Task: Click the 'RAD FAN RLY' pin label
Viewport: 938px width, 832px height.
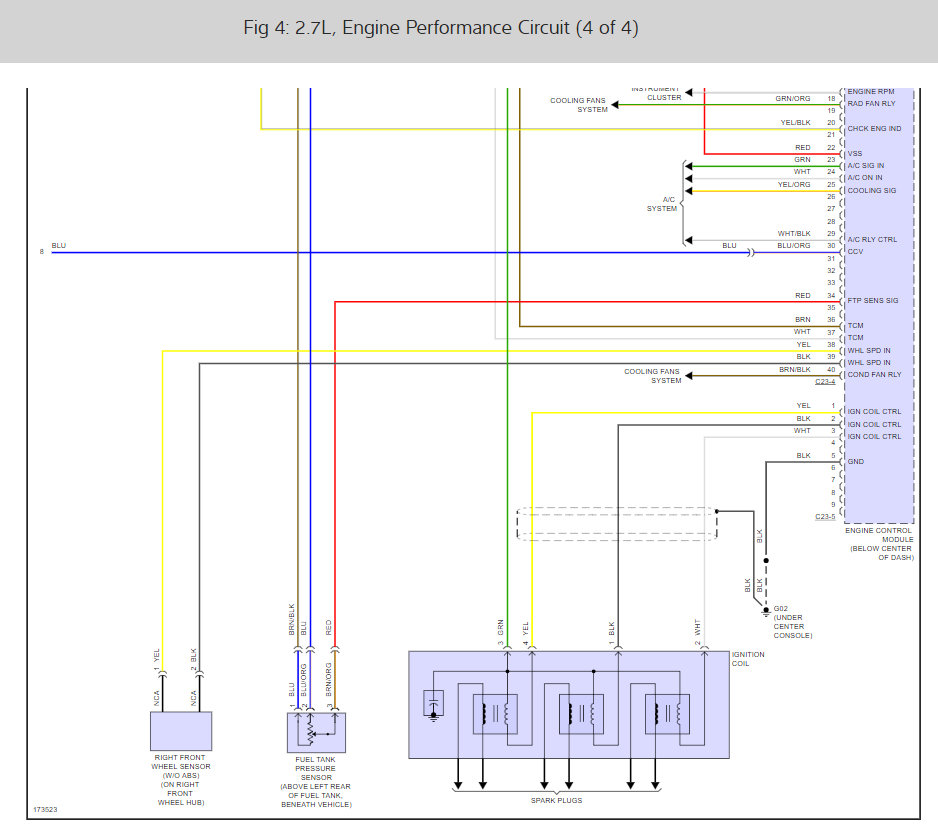Action: [x=871, y=103]
